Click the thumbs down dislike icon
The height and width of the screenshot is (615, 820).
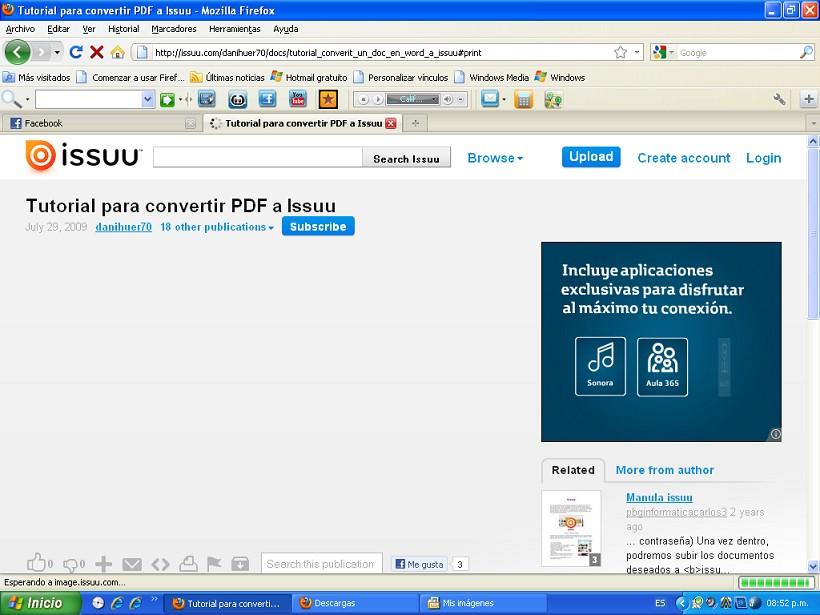click(x=71, y=564)
